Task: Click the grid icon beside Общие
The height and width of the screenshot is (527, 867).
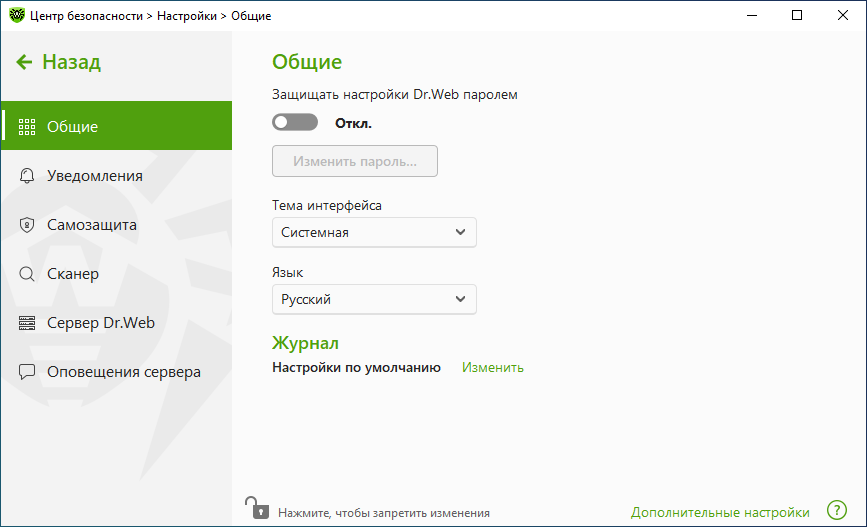Action: [27, 127]
